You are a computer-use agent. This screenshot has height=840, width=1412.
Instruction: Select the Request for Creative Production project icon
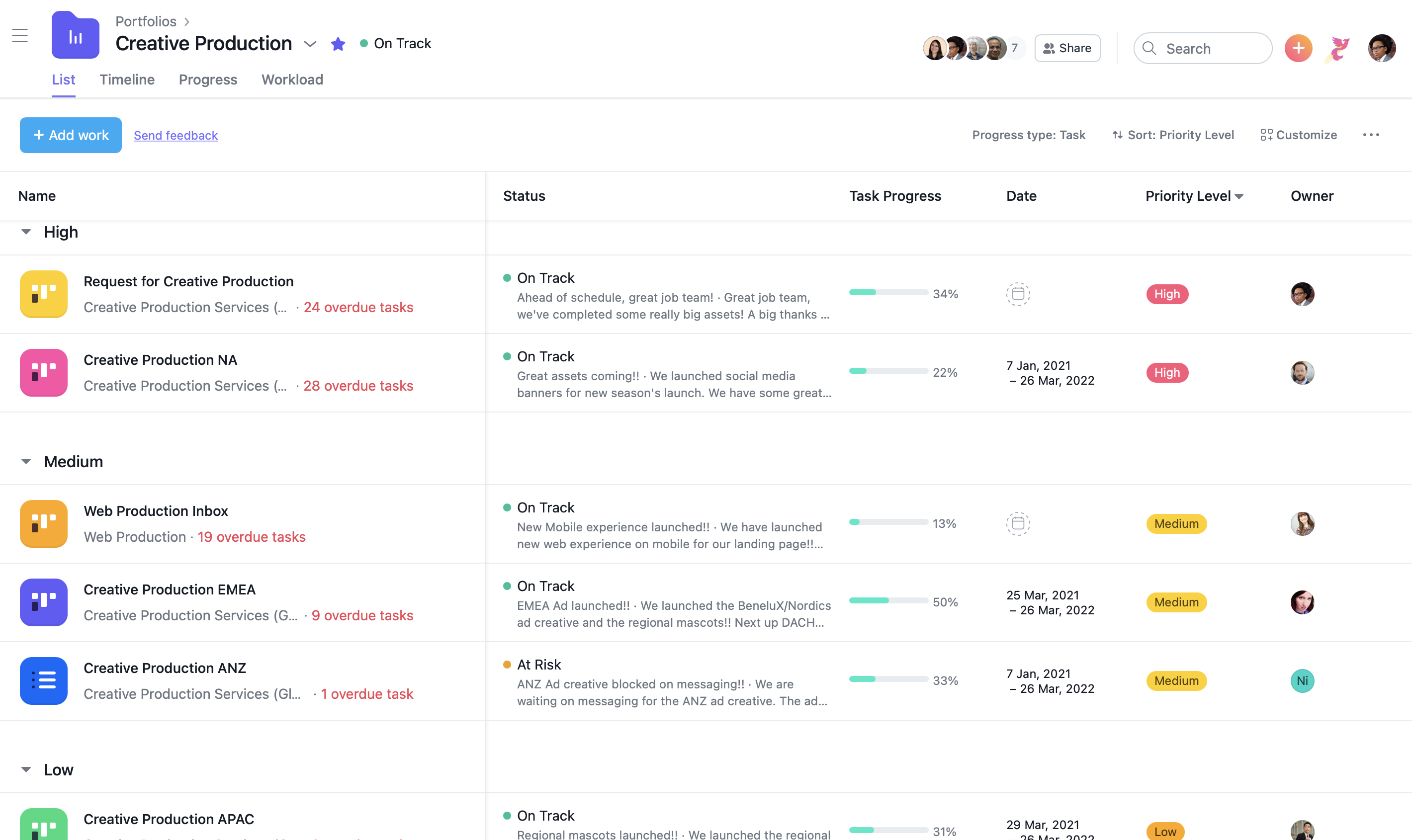(x=44, y=294)
